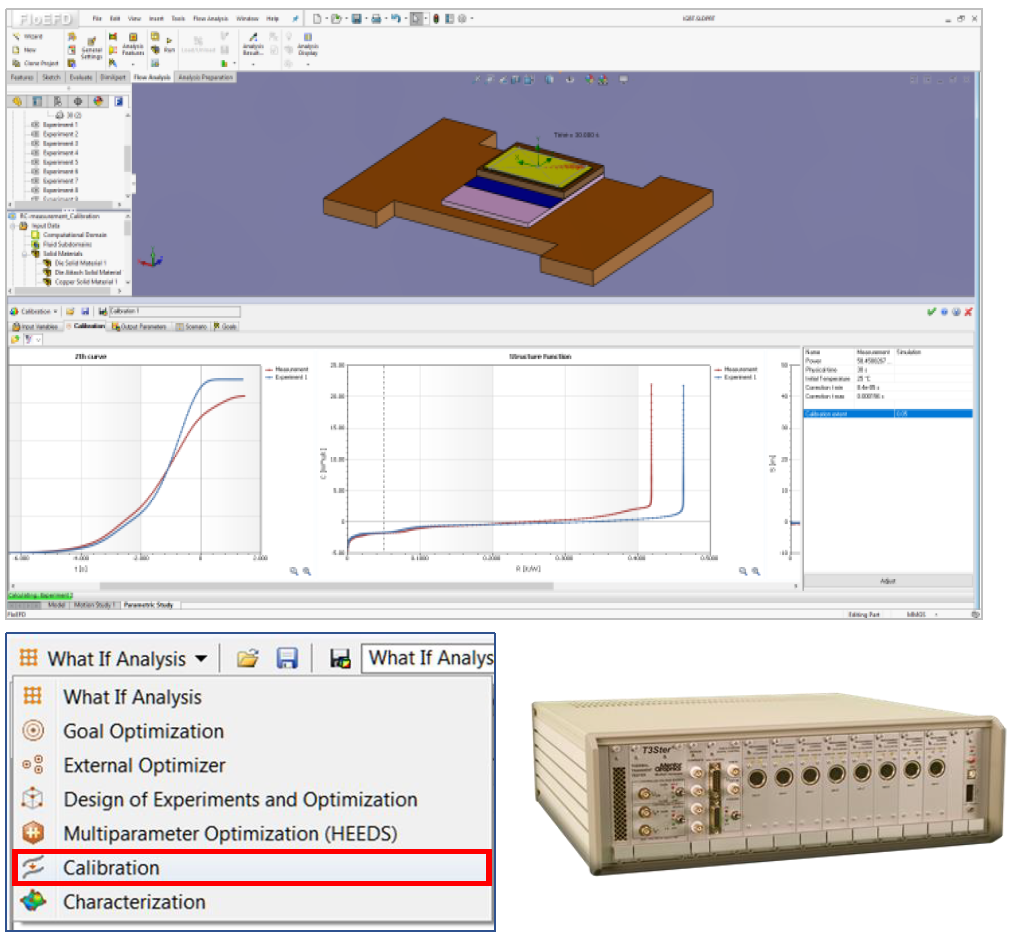This screenshot has width=1013, height=942.
Task: Select the FloEFD analysis tree tab icon
Action: (x=119, y=101)
